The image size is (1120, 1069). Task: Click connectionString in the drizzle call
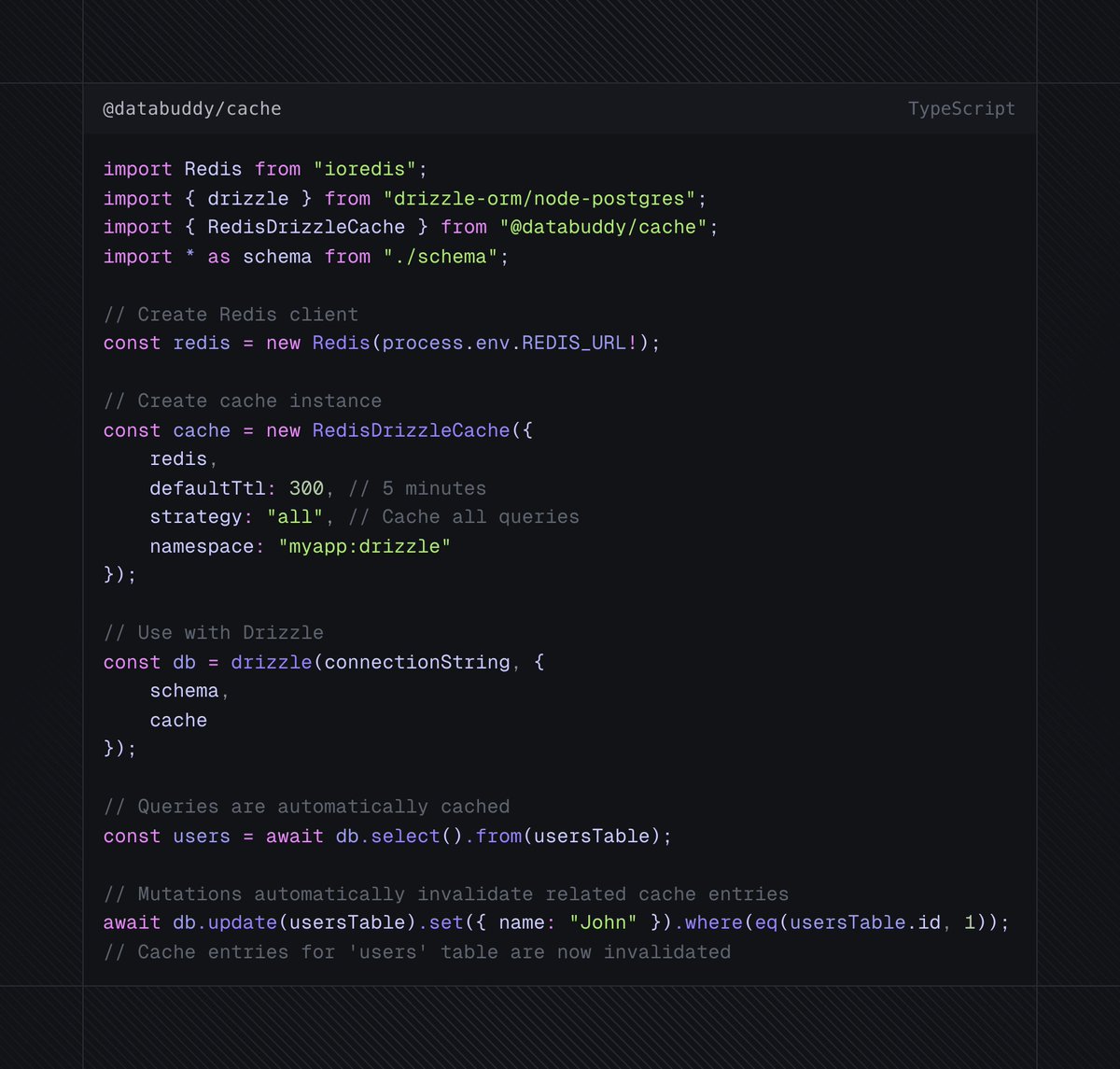[417, 662]
